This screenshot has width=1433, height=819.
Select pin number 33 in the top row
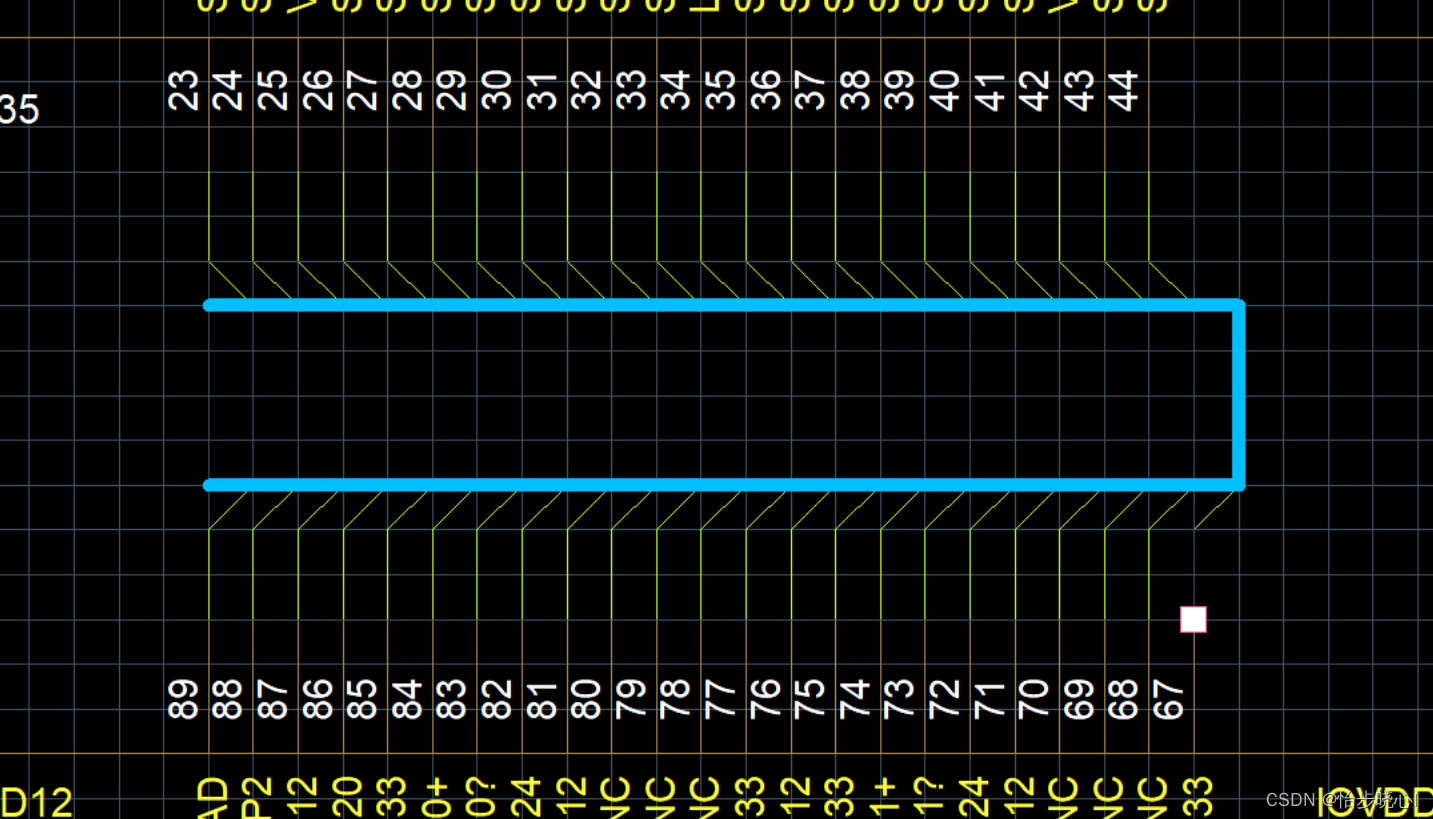632,90
